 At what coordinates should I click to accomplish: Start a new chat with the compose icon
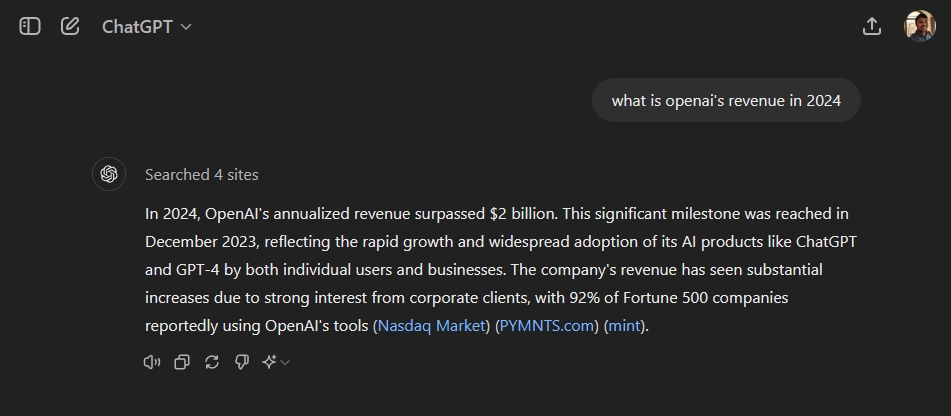tap(70, 27)
